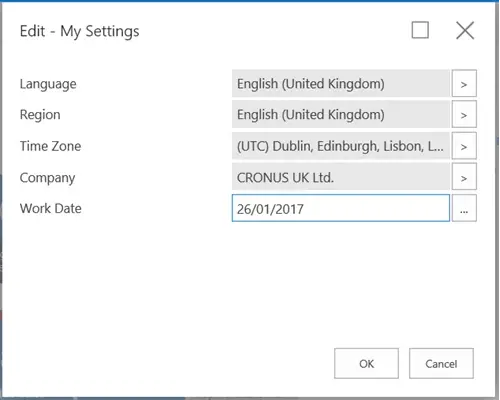Open the Language lookup arrow button
500x400 pixels.
pos(464,83)
